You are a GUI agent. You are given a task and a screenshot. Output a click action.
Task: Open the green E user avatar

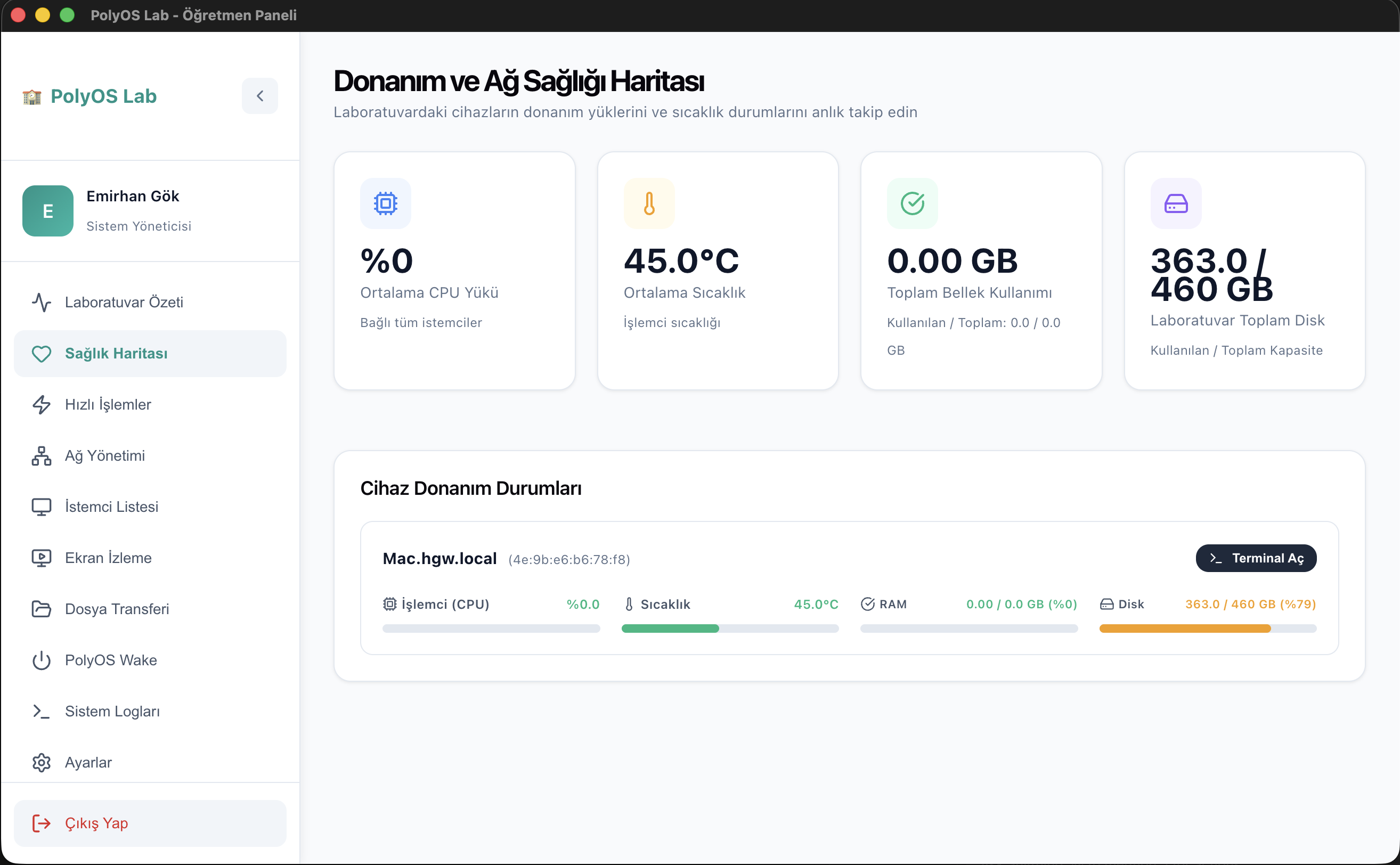coord(48,210)
